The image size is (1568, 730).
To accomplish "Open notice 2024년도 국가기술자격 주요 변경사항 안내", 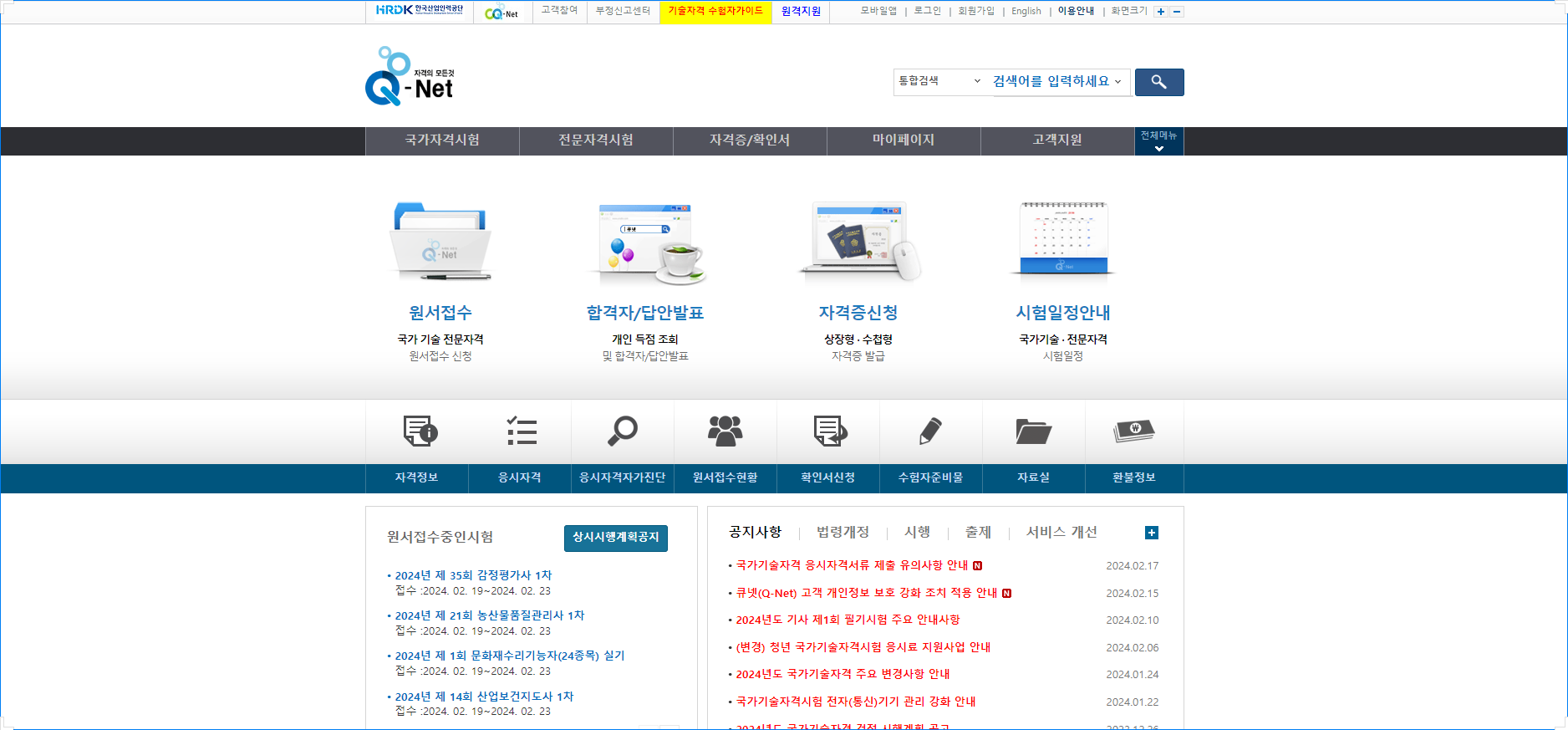I will [x=843, y=674].
